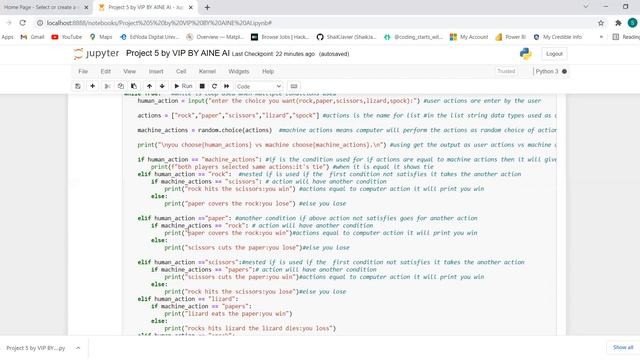Restart kernel and run all cells icon
640x360 pixels.
coord(227,86)
